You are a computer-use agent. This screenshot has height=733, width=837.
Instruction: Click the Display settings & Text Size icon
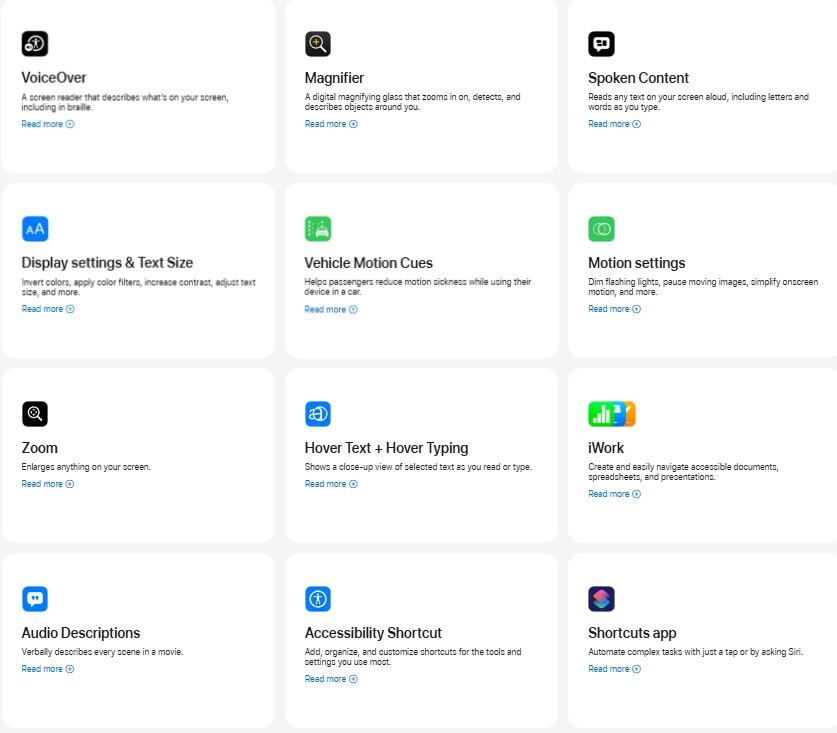[x=35, y=229]
